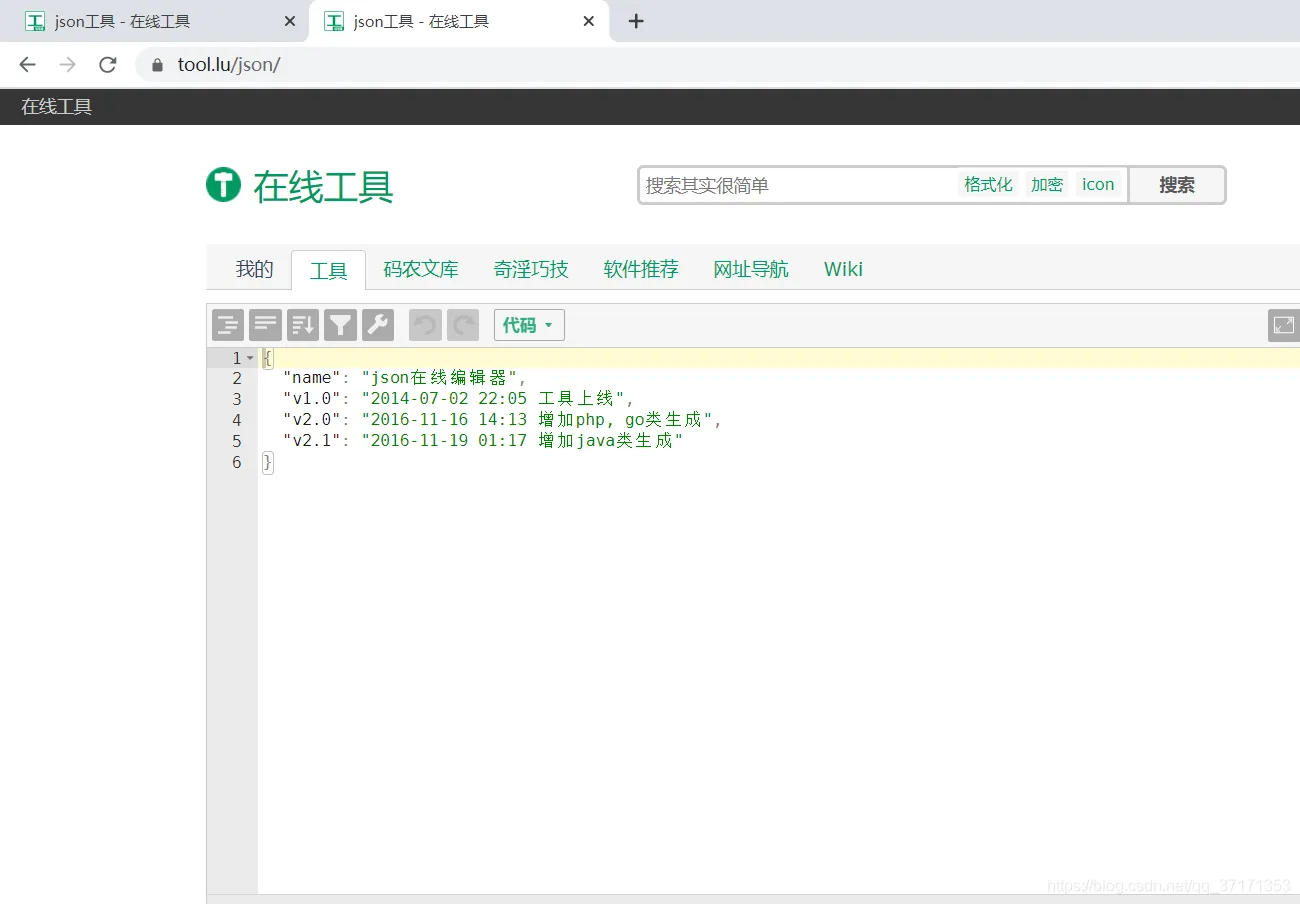Compact the JSON with the compress icon

pos(265,325)
